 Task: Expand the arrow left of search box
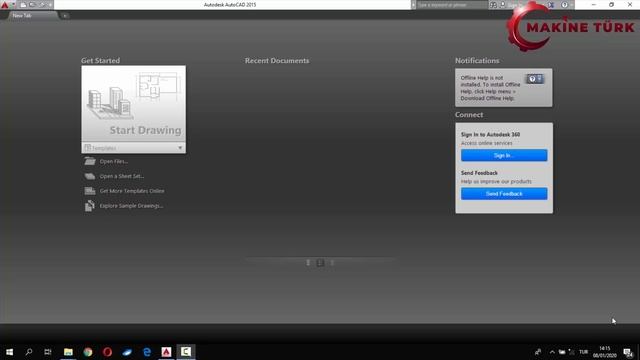coord(413,5)
